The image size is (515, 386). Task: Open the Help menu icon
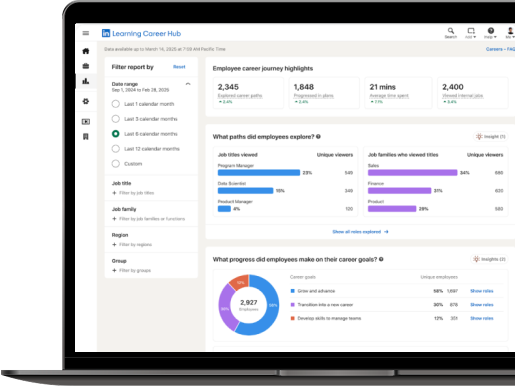(491, 32)
